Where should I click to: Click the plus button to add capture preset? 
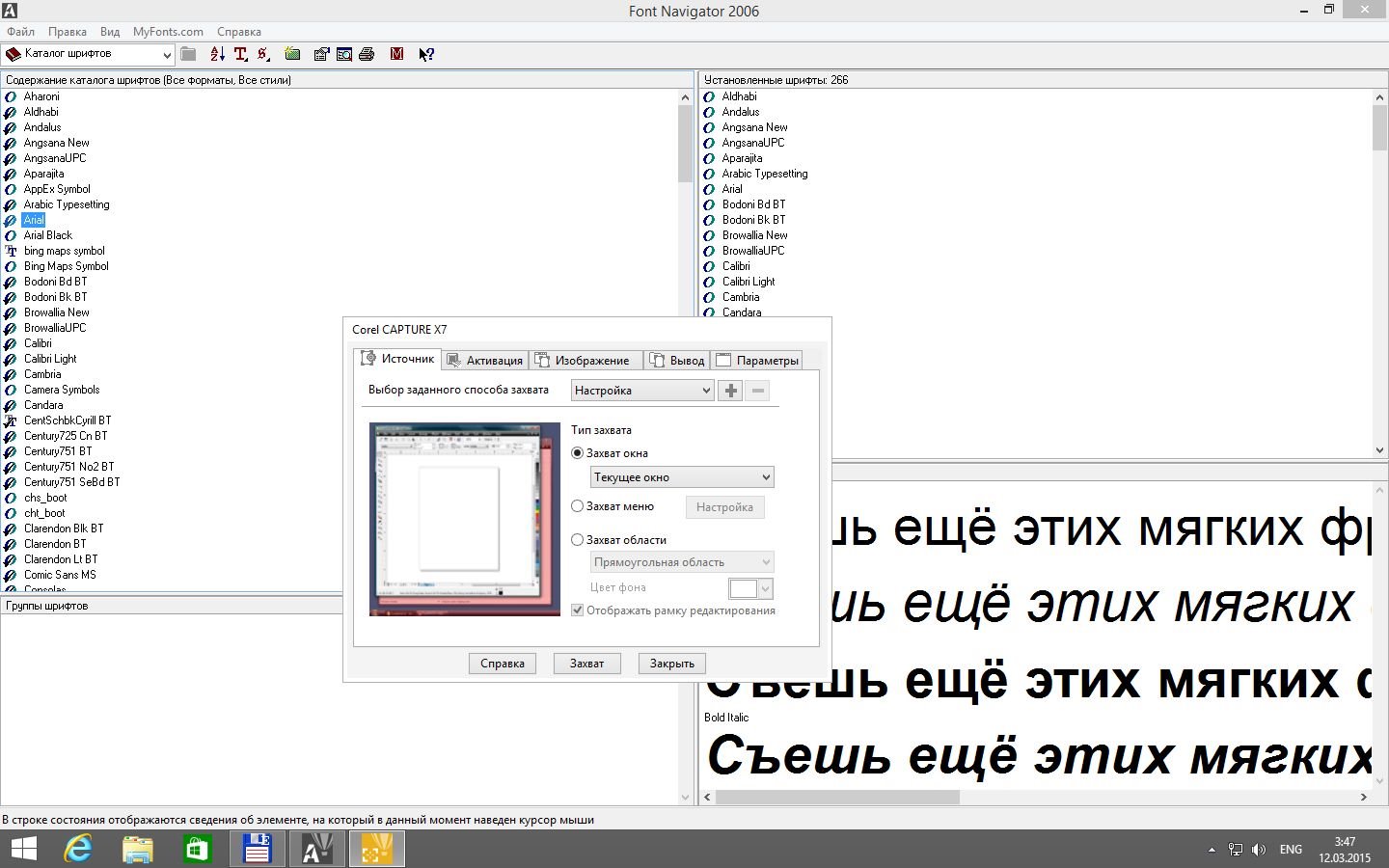pos(730,391)
